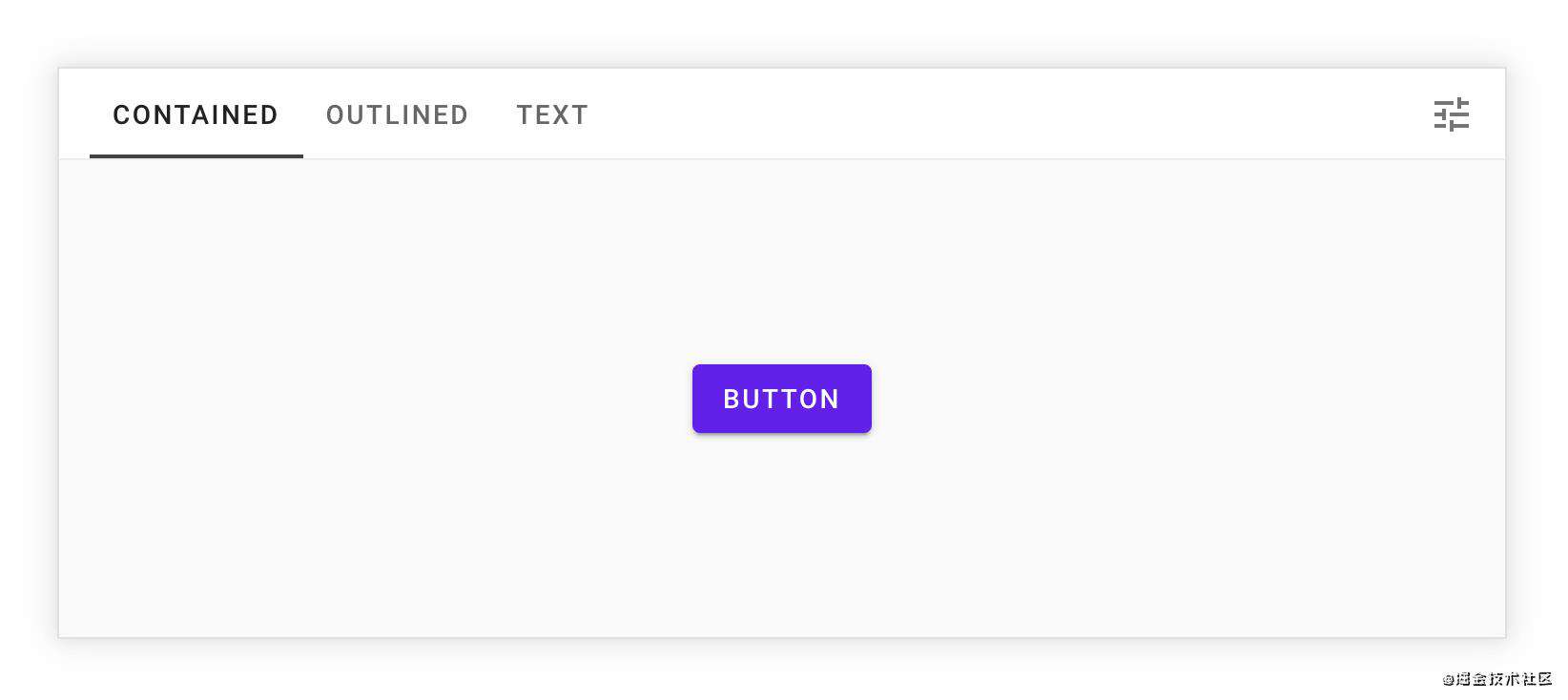Show the outlined button variant demo

(397, 114)
